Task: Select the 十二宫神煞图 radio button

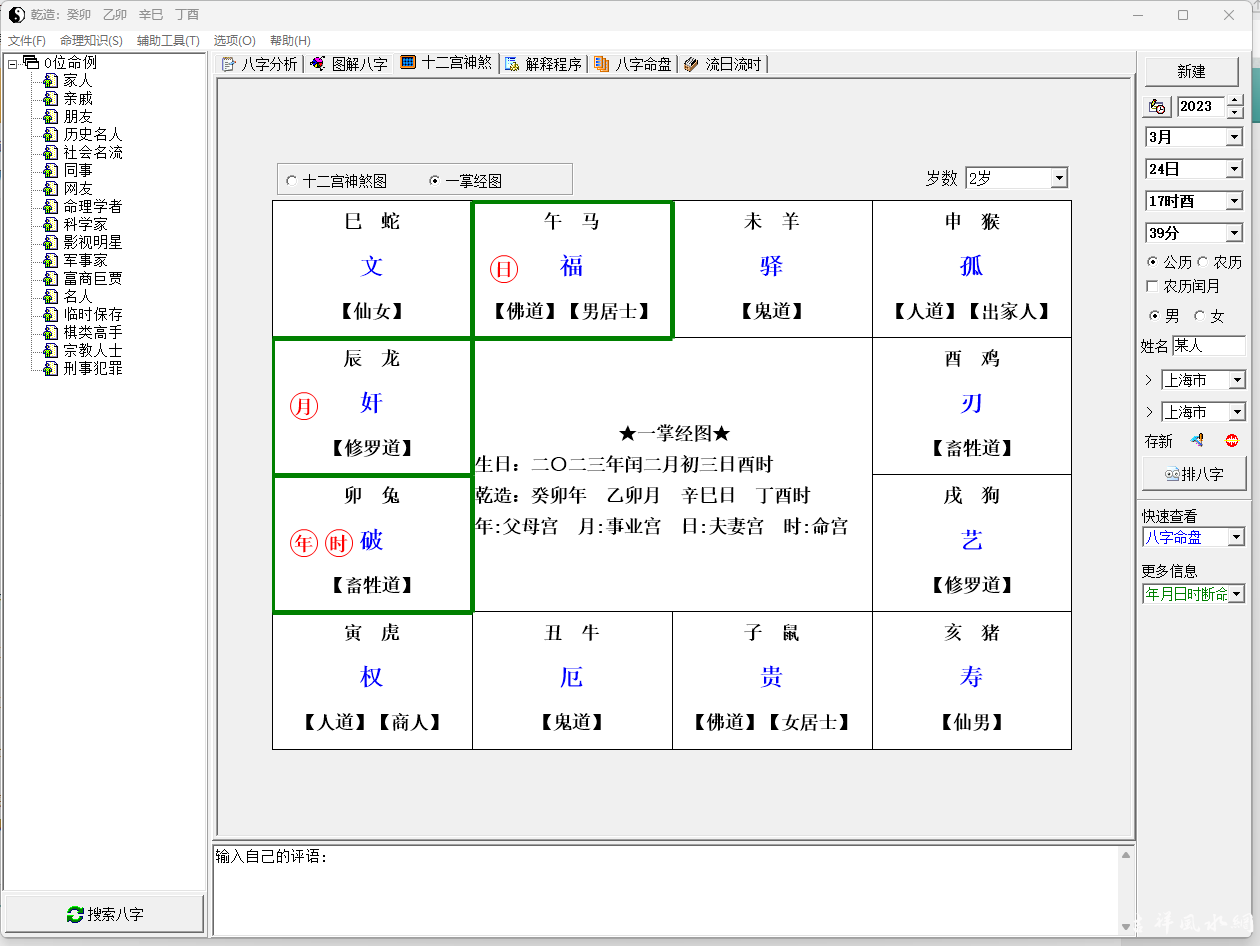Action: click(291, 181)
